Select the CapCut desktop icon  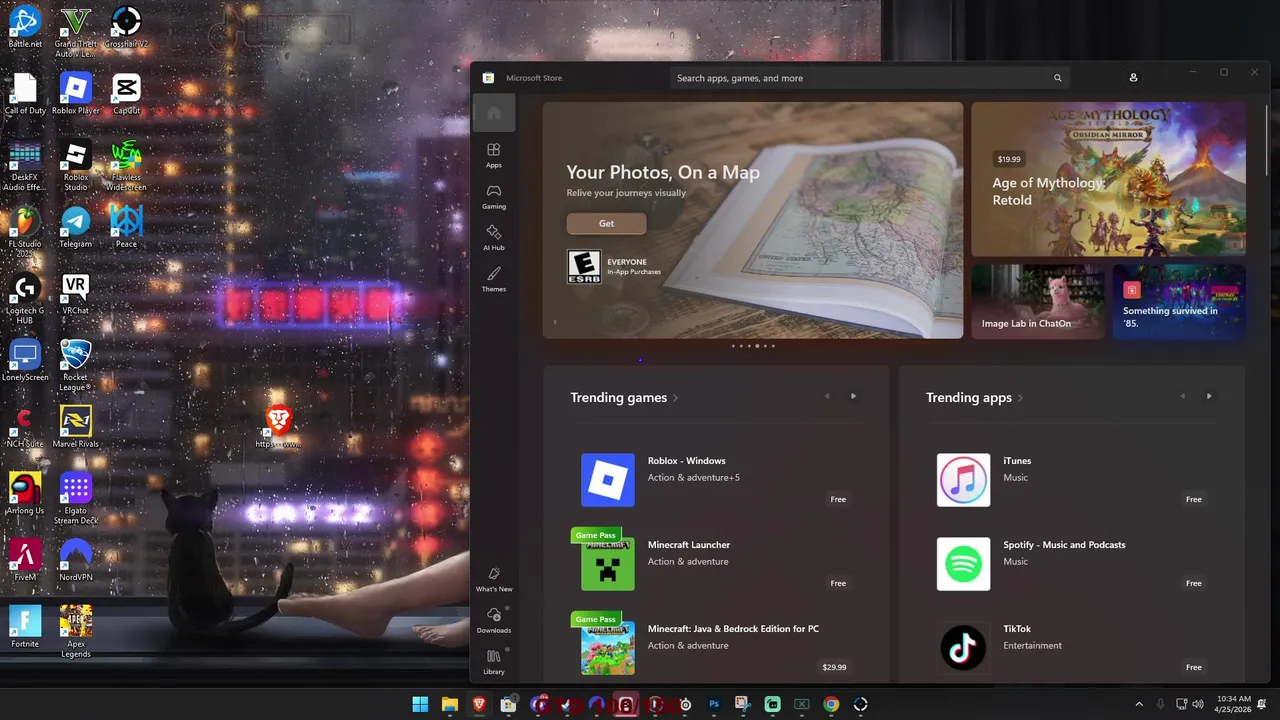point(126,94)
